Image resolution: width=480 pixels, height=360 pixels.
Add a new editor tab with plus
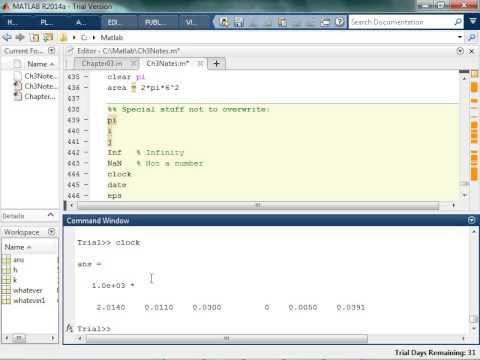tap(216, 63)
